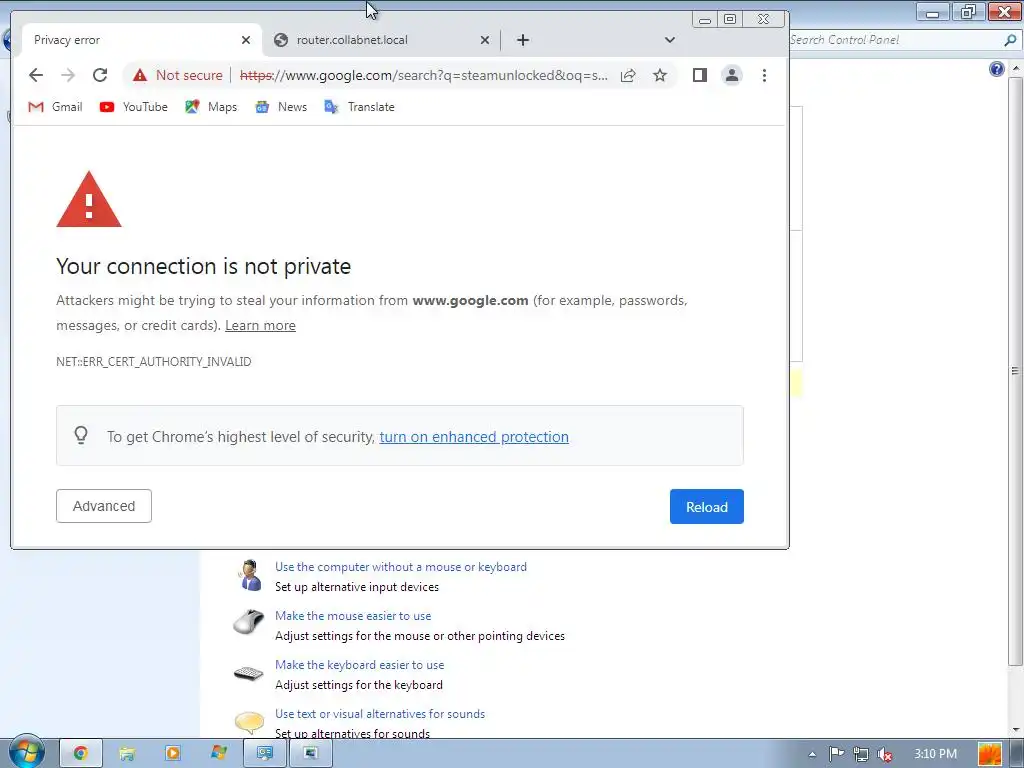Viewport: 1024px width, 768px height.
Task: Close the Privacy error tab
Action: coord(246,40)
